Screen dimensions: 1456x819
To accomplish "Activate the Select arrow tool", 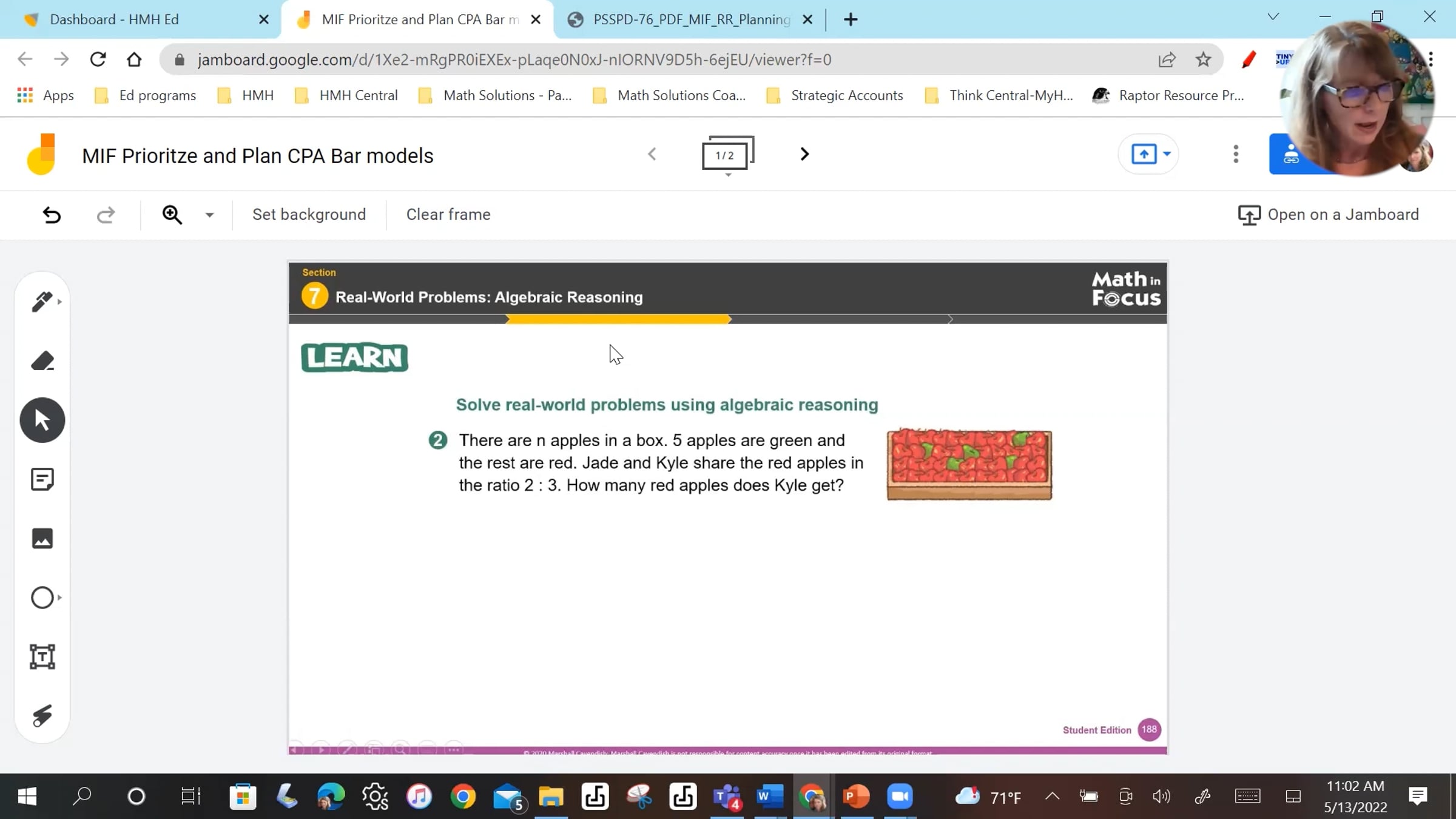I will pos(42,420).
